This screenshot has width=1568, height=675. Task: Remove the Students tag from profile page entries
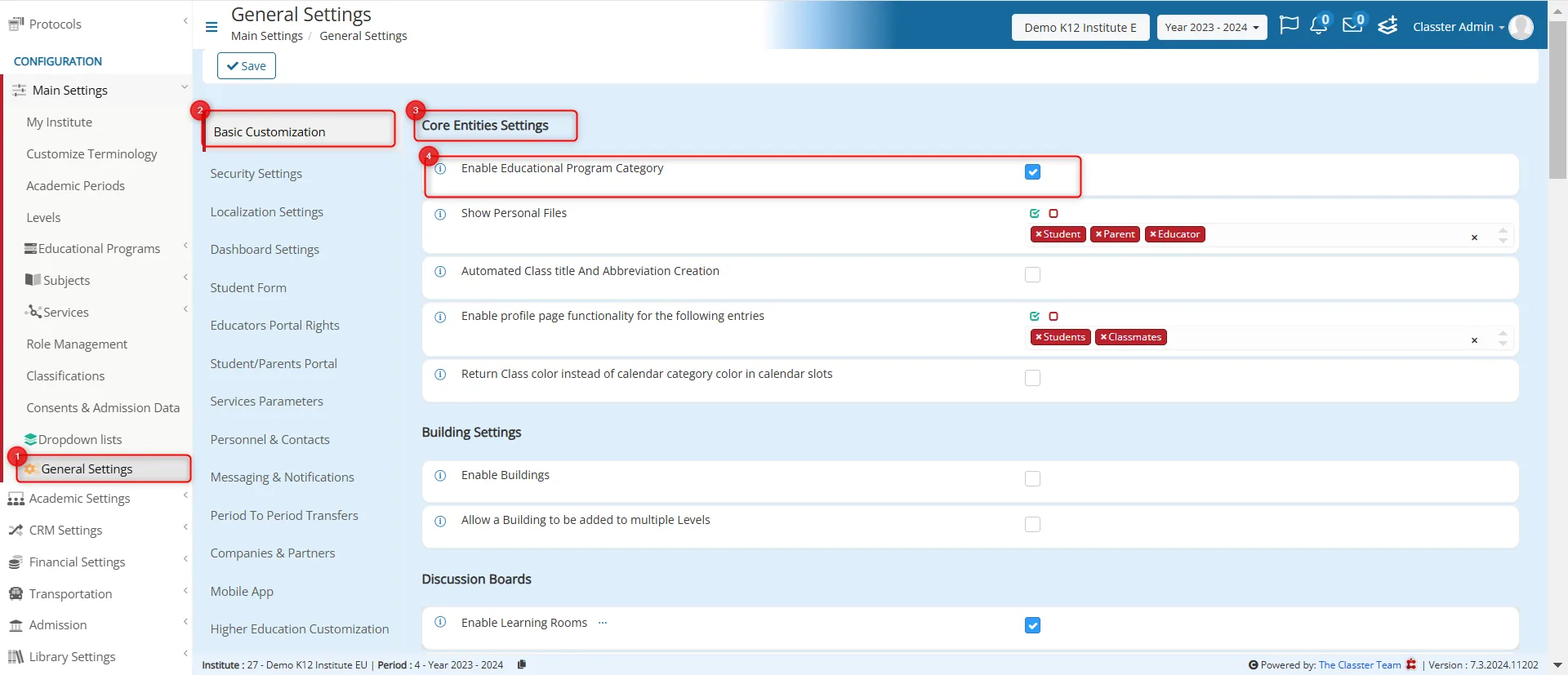coord(1038,337)
